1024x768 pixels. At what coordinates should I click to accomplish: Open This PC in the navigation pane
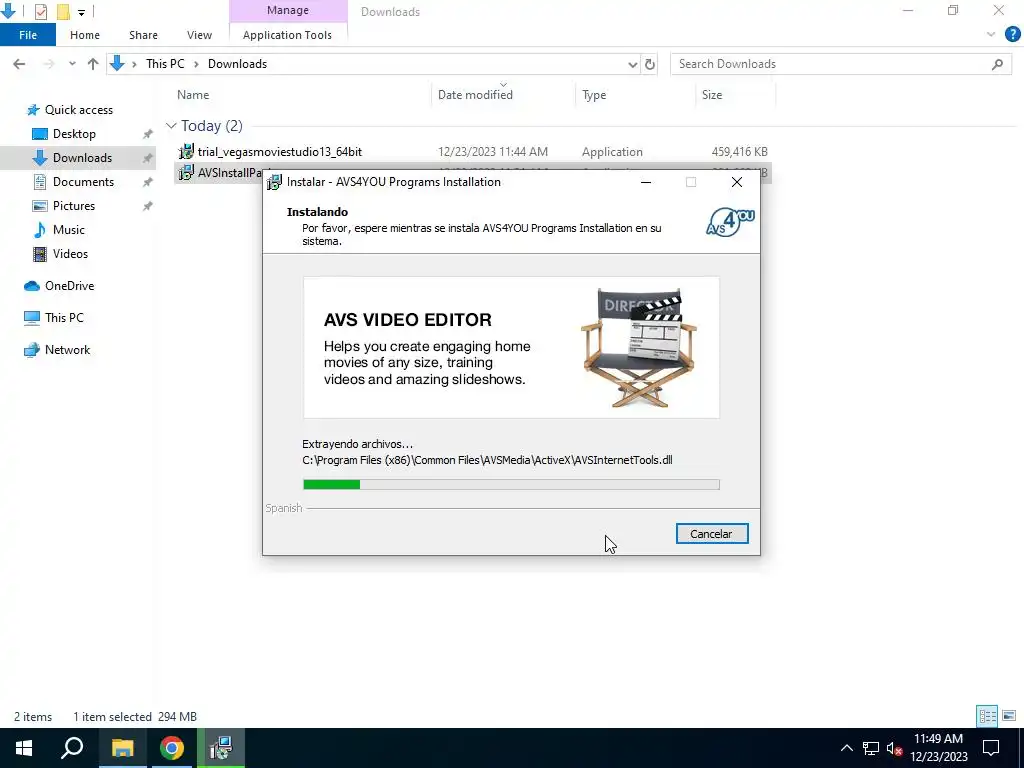[64, 318]
